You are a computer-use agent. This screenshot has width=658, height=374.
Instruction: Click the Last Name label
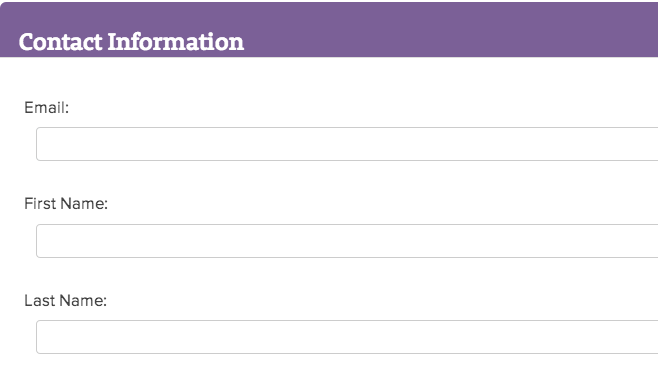65,301
